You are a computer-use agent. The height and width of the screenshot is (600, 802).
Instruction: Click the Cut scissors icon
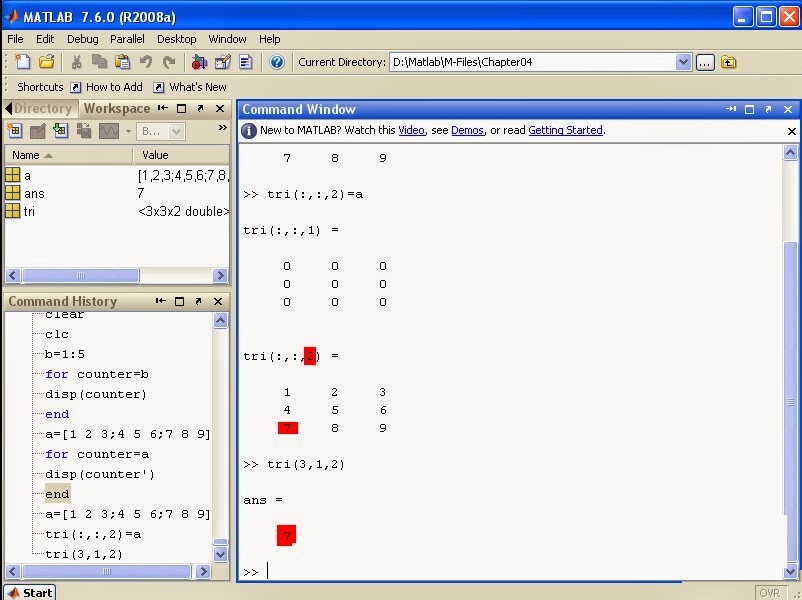click(76, 62)
